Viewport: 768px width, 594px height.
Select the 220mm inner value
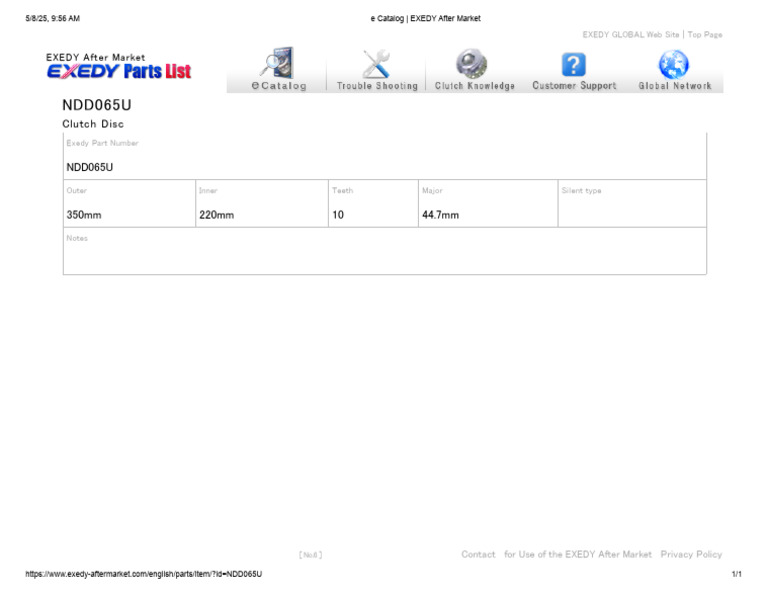(216, 215)
